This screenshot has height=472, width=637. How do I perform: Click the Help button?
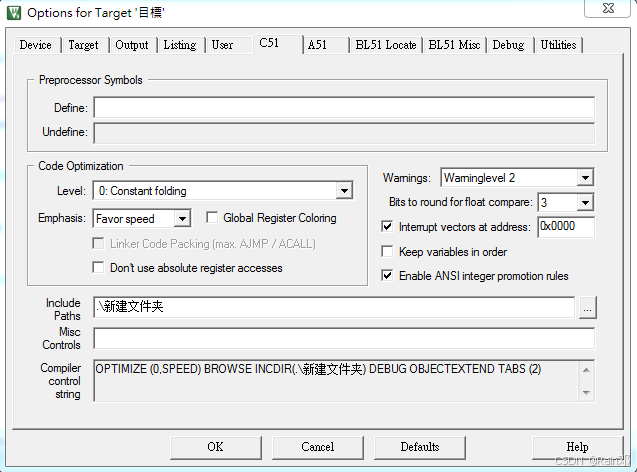(x=577, y=447)
